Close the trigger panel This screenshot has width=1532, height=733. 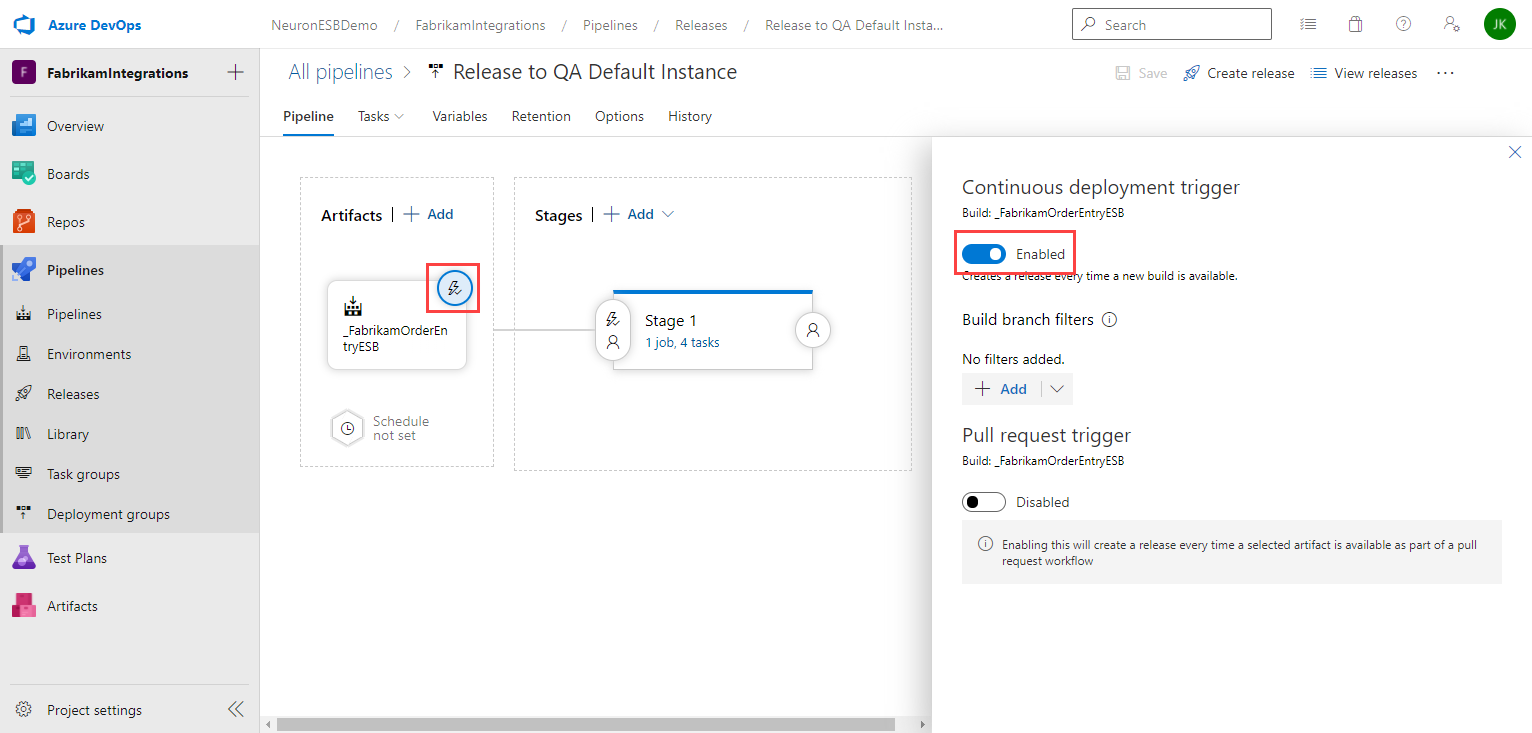pyautogui.click(x=1515, y=152)
